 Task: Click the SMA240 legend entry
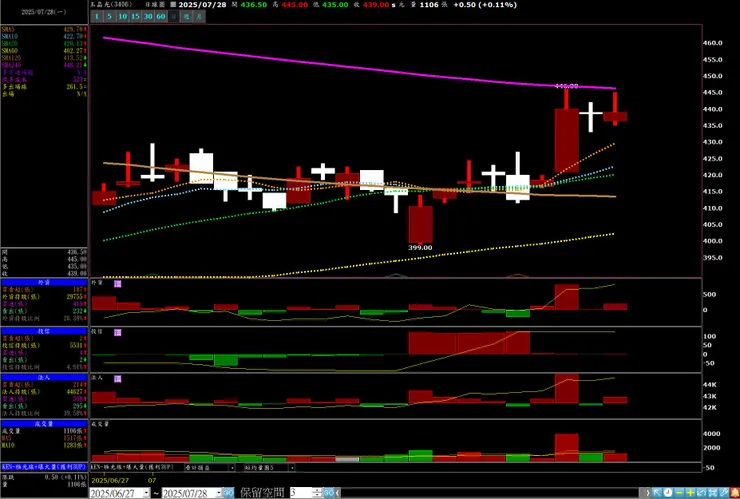click(x=44, y=65)
